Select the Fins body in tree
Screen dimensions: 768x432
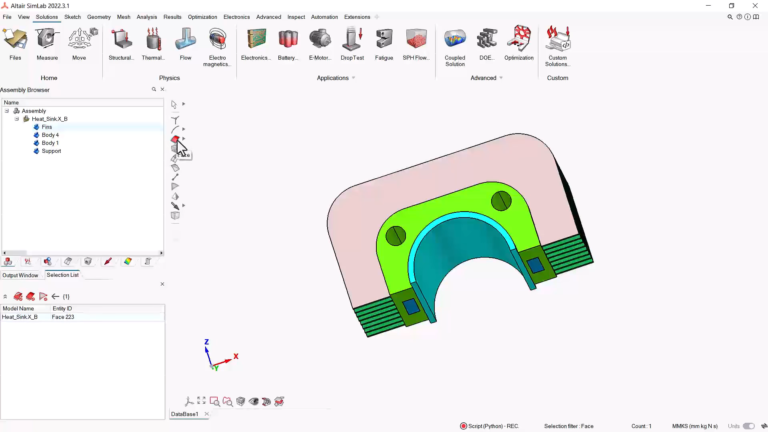47,127
